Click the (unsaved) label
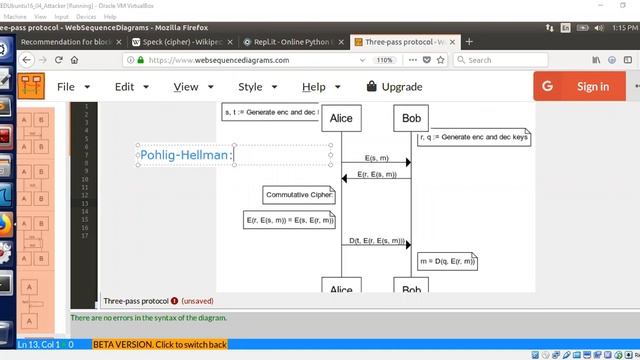Screen dimensions: 640x360 point(198,301)
